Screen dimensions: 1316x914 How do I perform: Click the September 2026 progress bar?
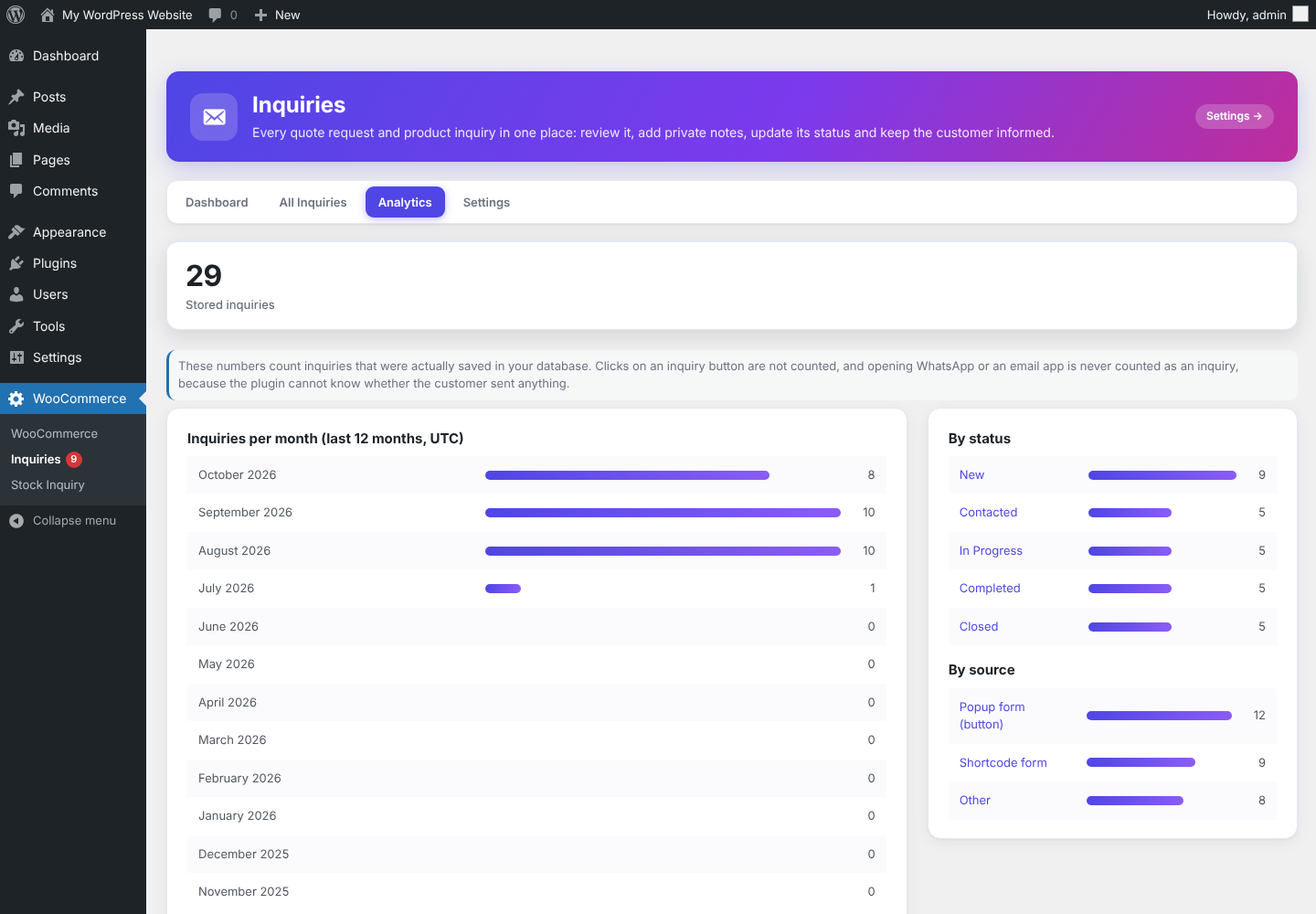coord(663,513)
